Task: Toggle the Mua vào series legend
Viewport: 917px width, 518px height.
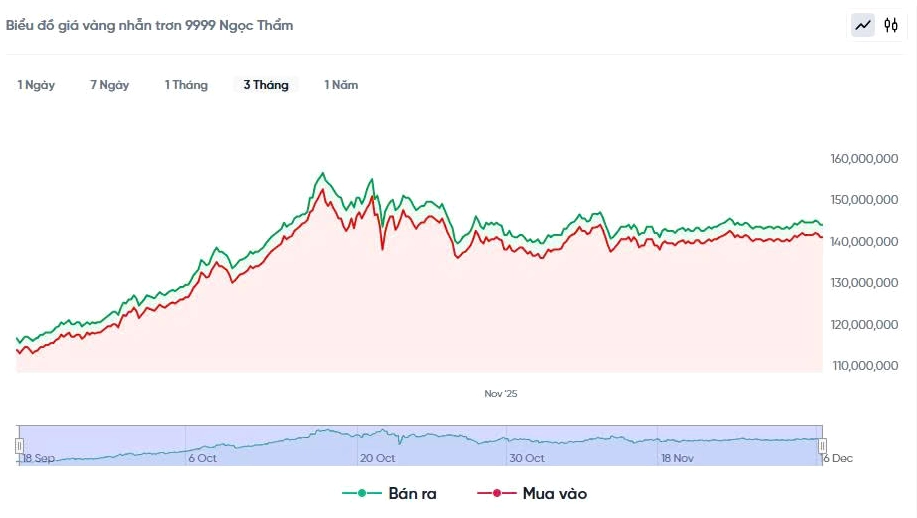Action: (x=554, y=493)
